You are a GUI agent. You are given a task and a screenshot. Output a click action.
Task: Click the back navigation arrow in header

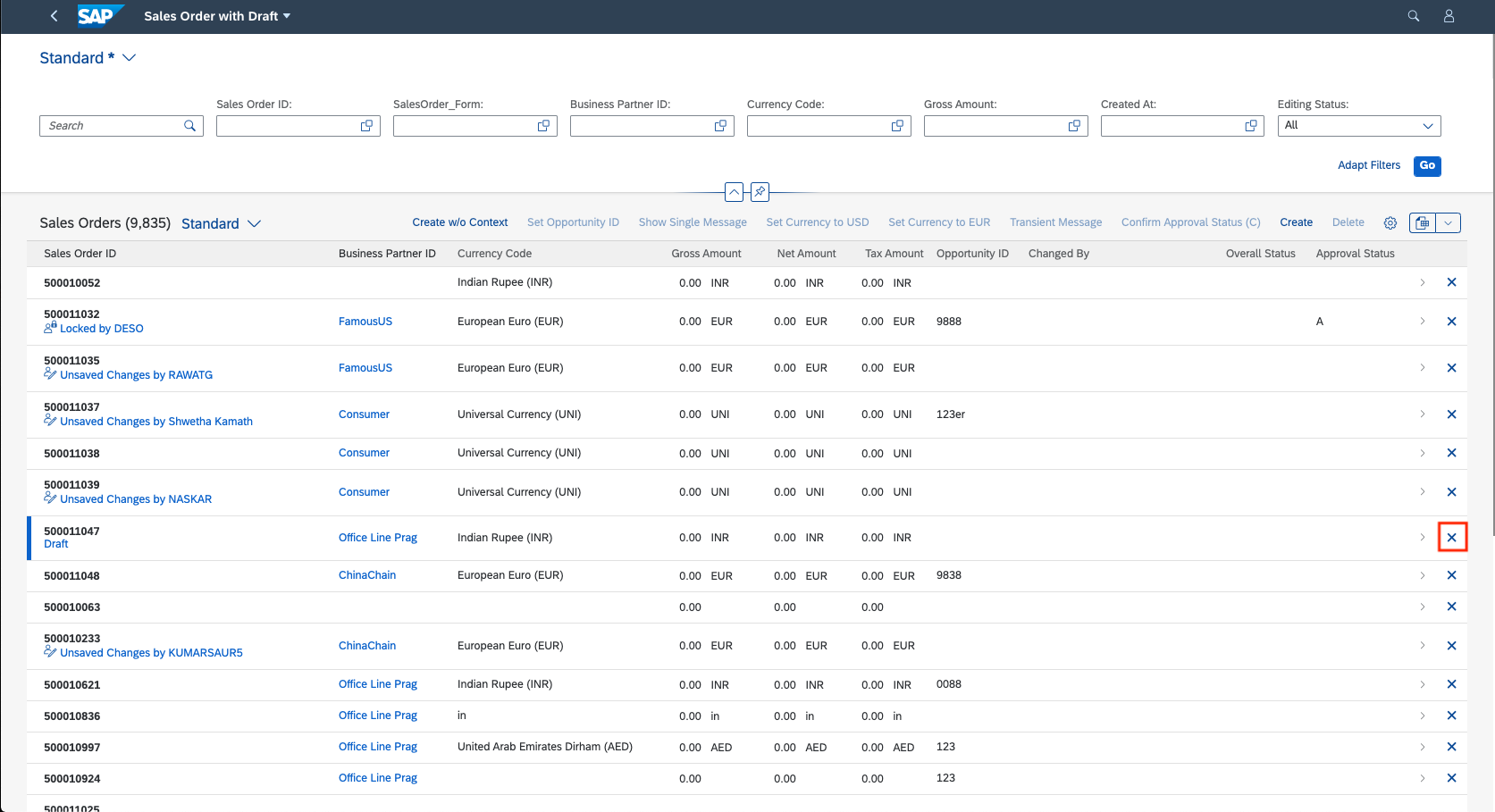(55, 16)
